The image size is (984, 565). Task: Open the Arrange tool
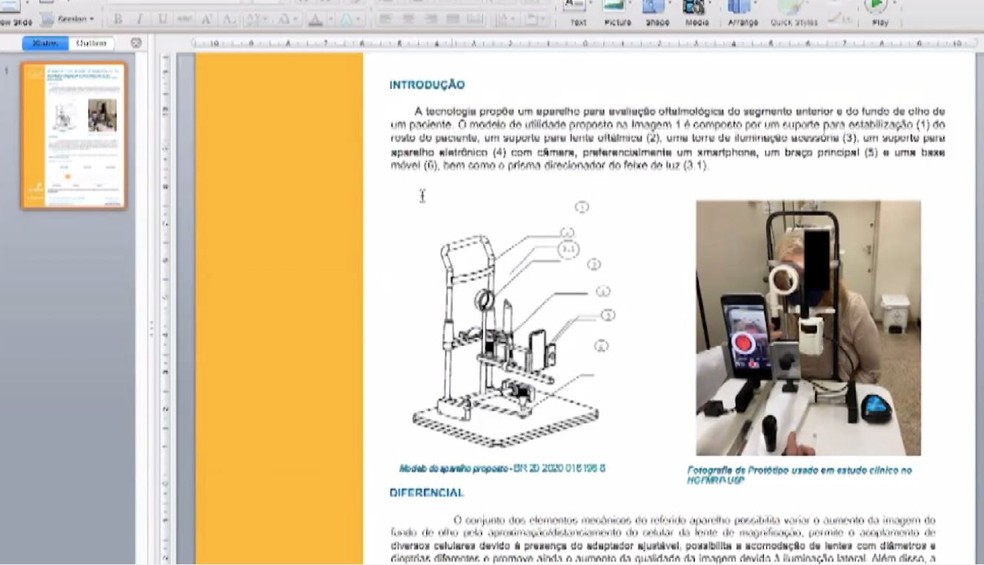[742, 8]
